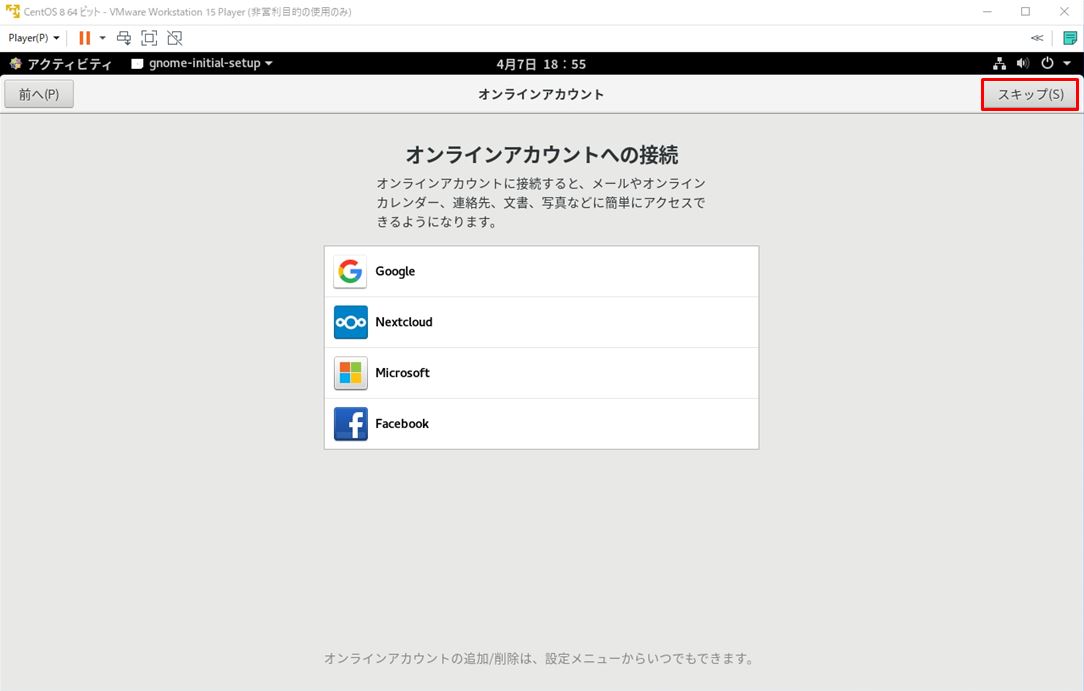The image size is (1084, 691).
Task: Skip this step with スキップ(S) button
Action: click(x=1030, y=95)
